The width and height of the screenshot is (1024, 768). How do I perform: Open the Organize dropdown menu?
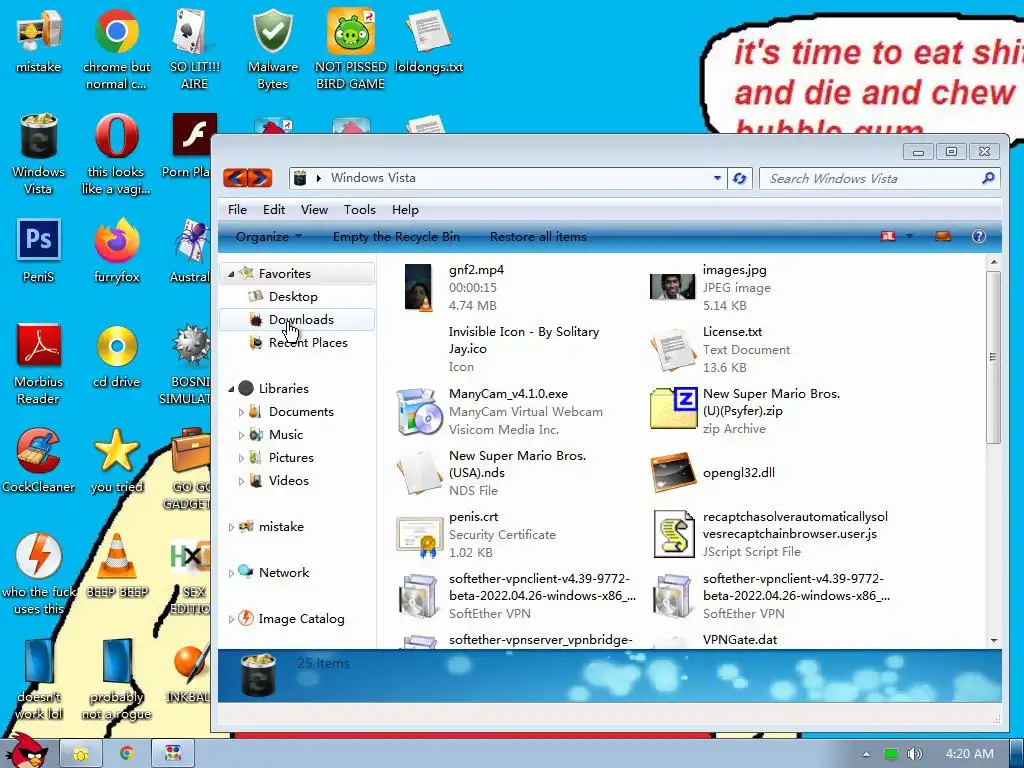tap(269, 236)
